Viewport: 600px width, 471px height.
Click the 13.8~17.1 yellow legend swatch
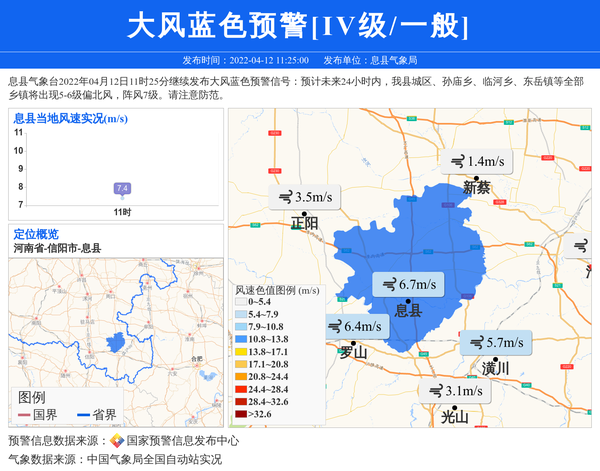pos(241,352)
